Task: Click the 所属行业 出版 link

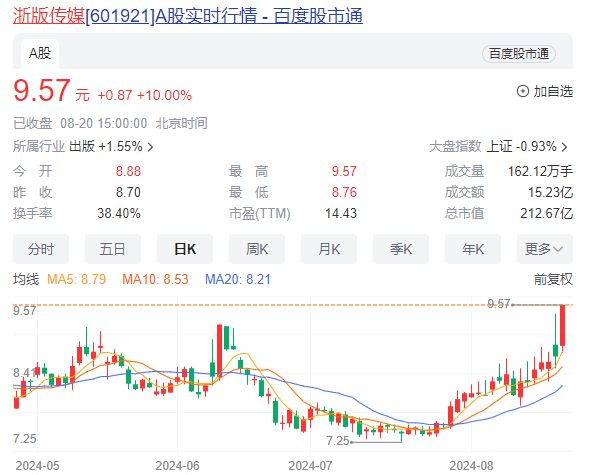Action: (81, 146)
